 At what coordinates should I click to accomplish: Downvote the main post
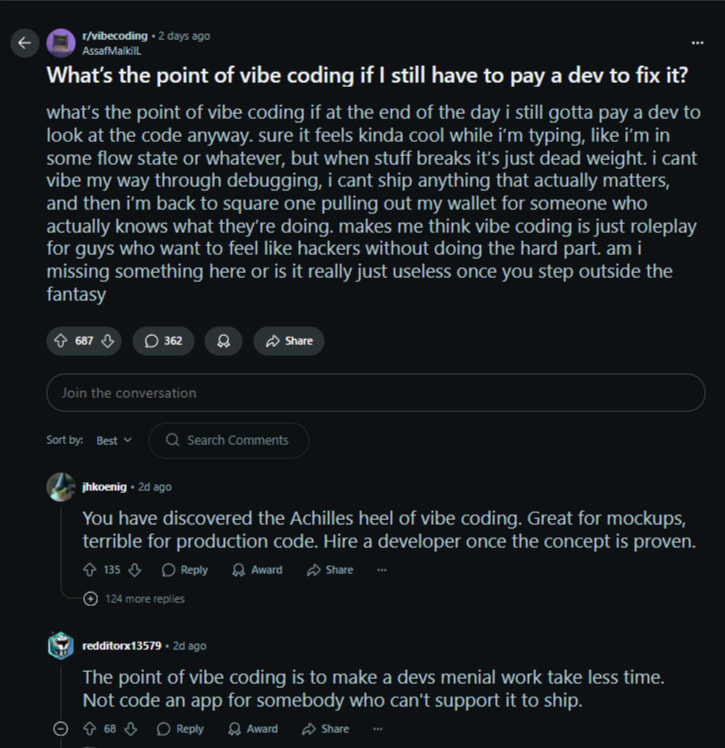pyautogui.click(x=108, y=341)
